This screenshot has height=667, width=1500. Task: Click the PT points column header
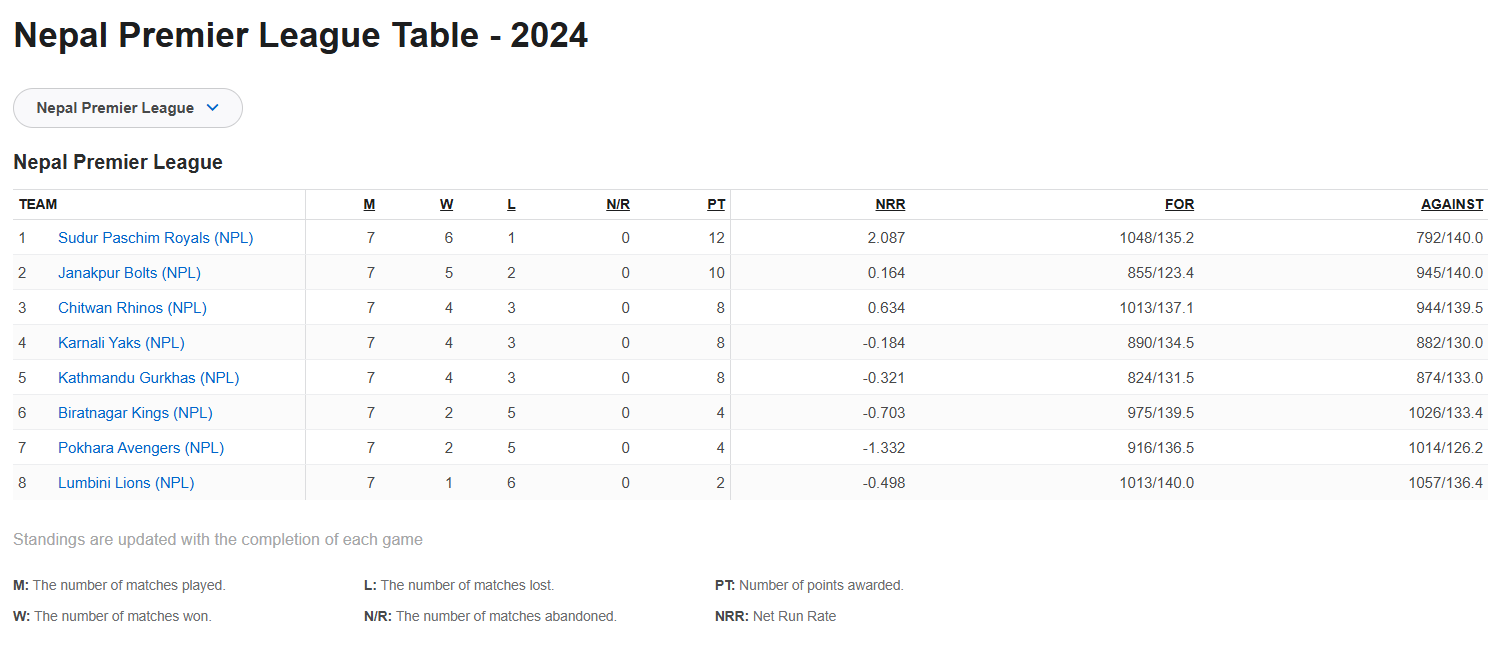[x=716, y=205]
